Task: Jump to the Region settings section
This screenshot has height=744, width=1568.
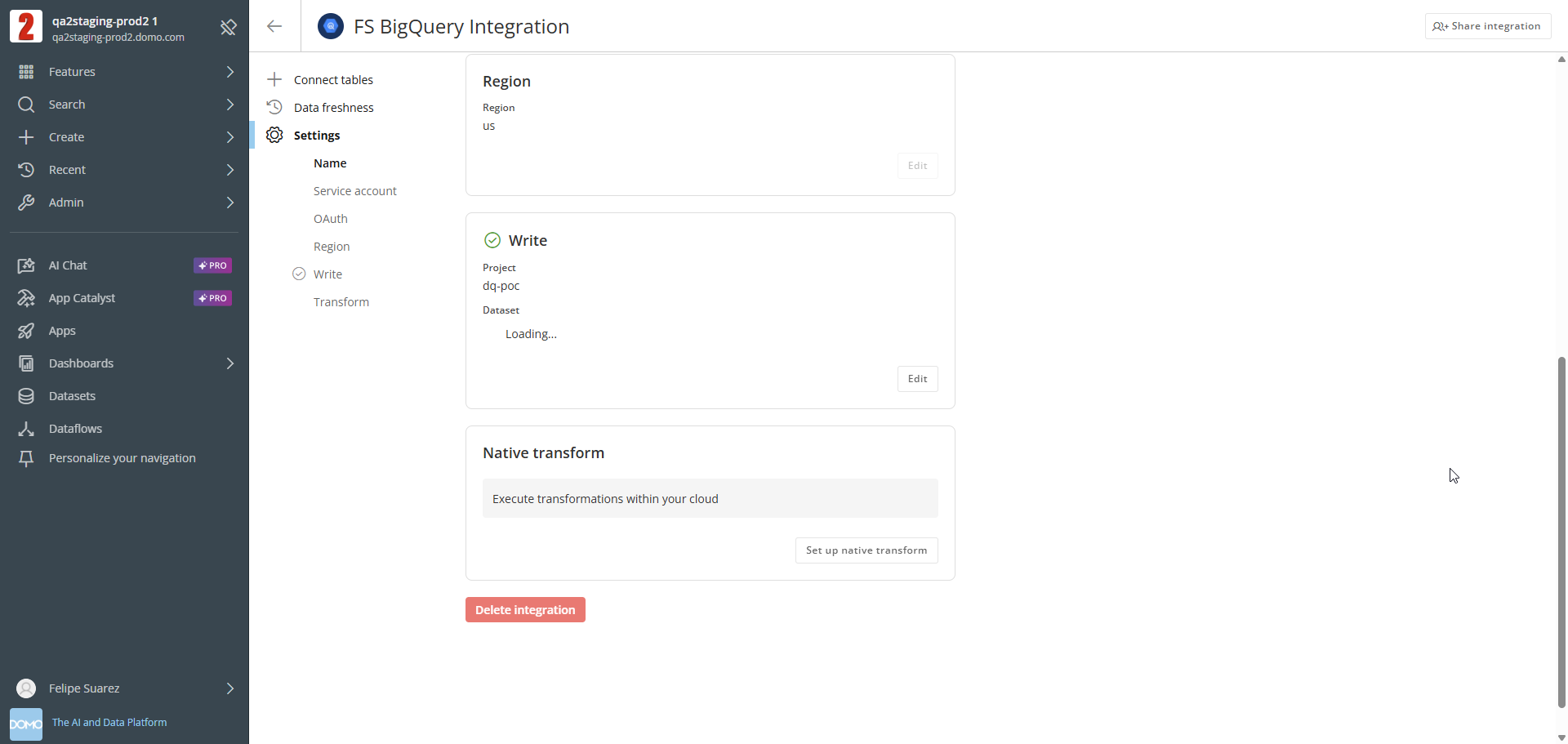Action: click(332, 247)
